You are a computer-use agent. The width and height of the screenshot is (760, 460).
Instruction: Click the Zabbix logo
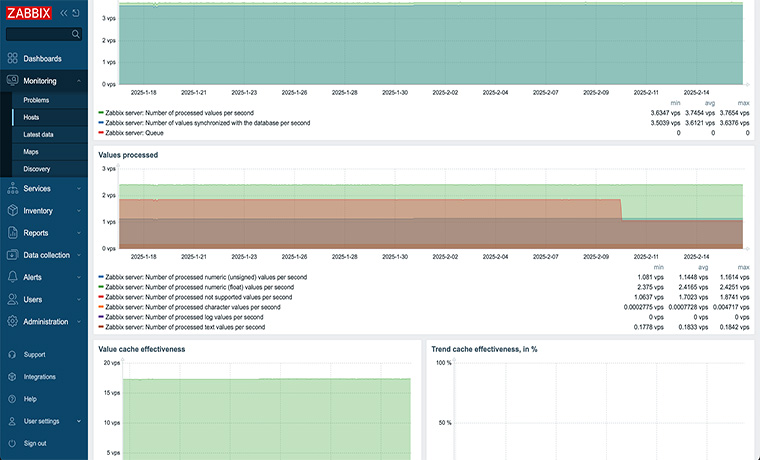click(30, 13)
